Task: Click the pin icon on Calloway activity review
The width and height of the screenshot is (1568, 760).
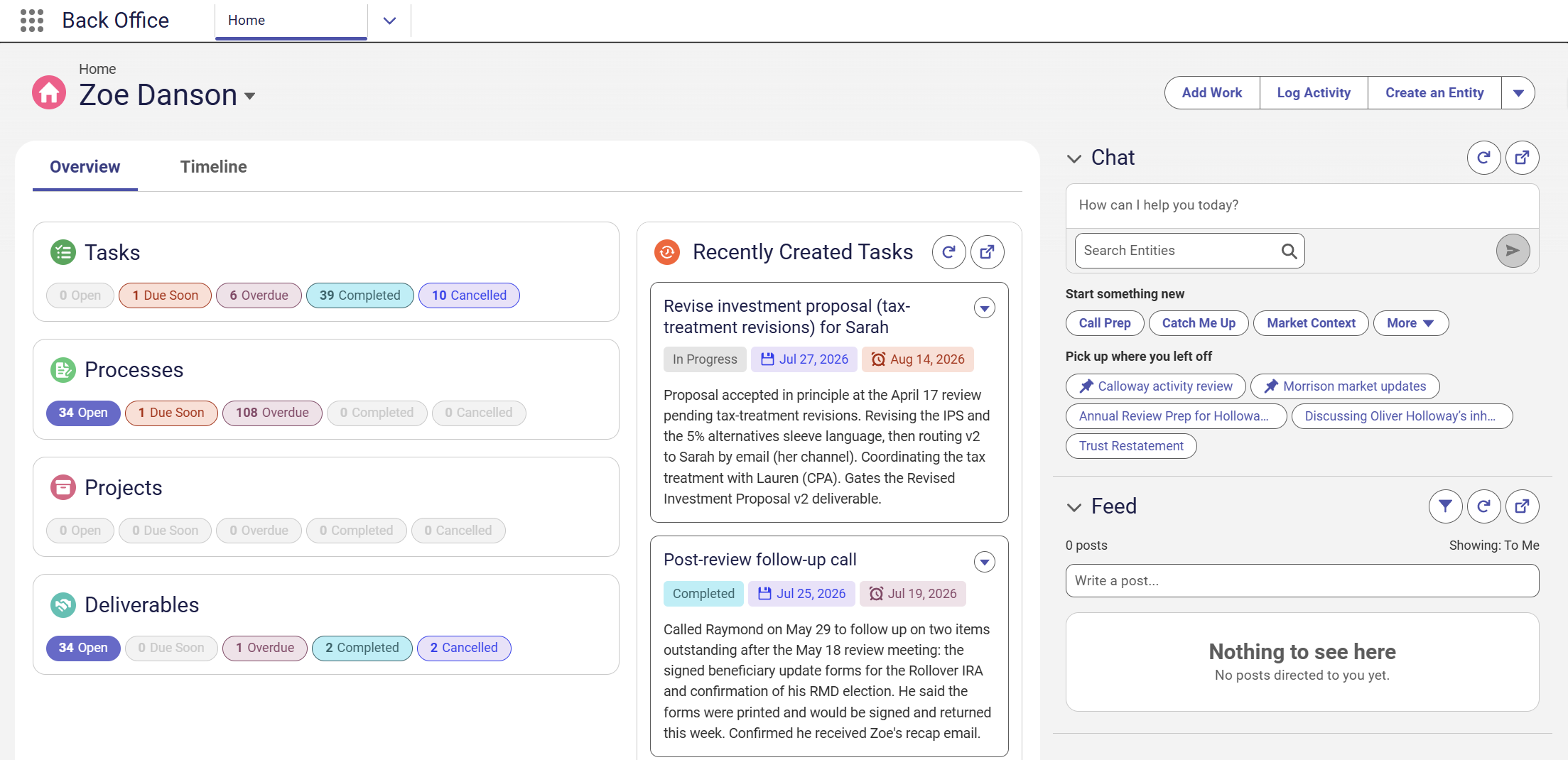Action: click(x=1086, y=386)
